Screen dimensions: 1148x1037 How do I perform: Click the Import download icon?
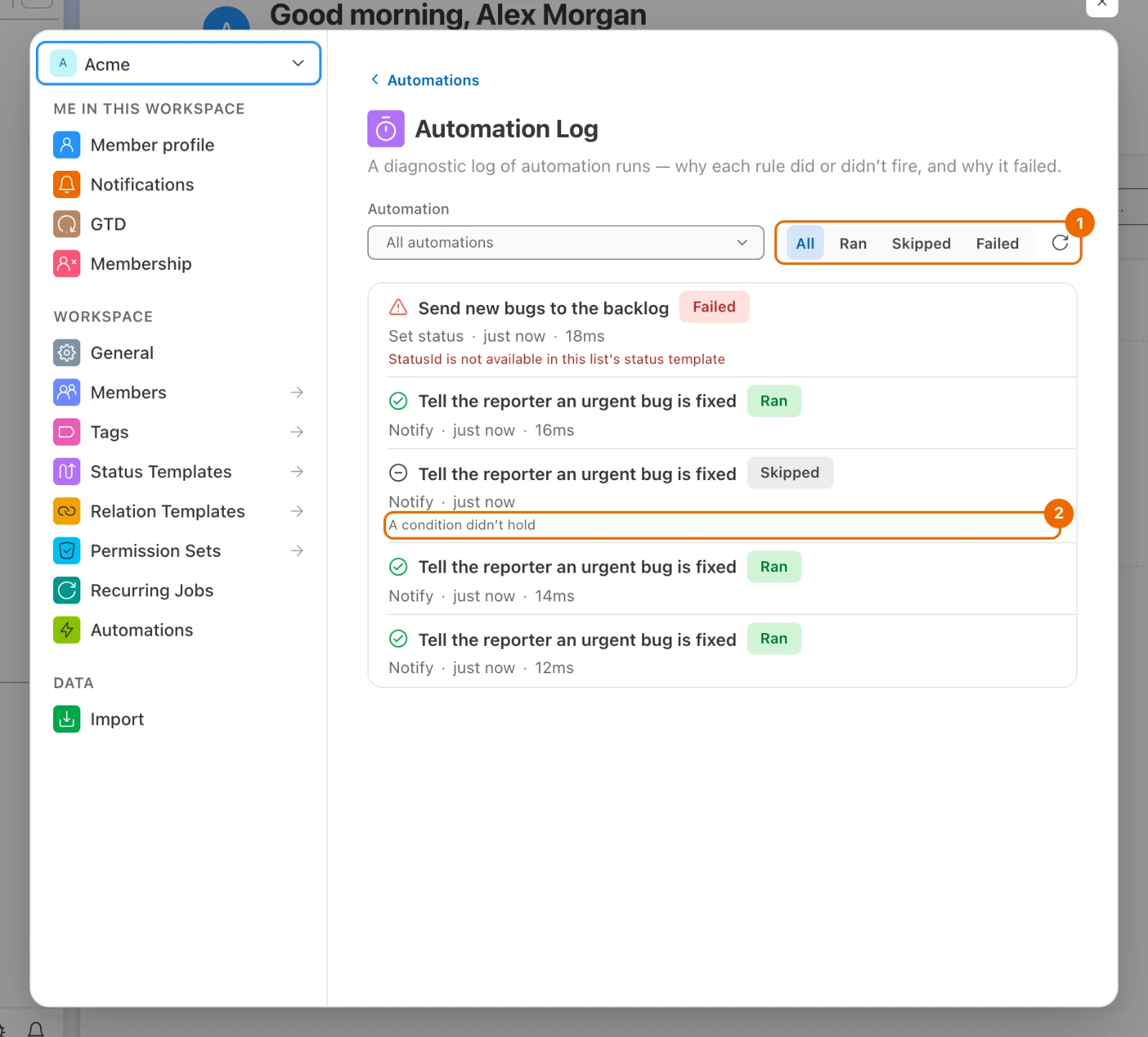coord(67,719)
